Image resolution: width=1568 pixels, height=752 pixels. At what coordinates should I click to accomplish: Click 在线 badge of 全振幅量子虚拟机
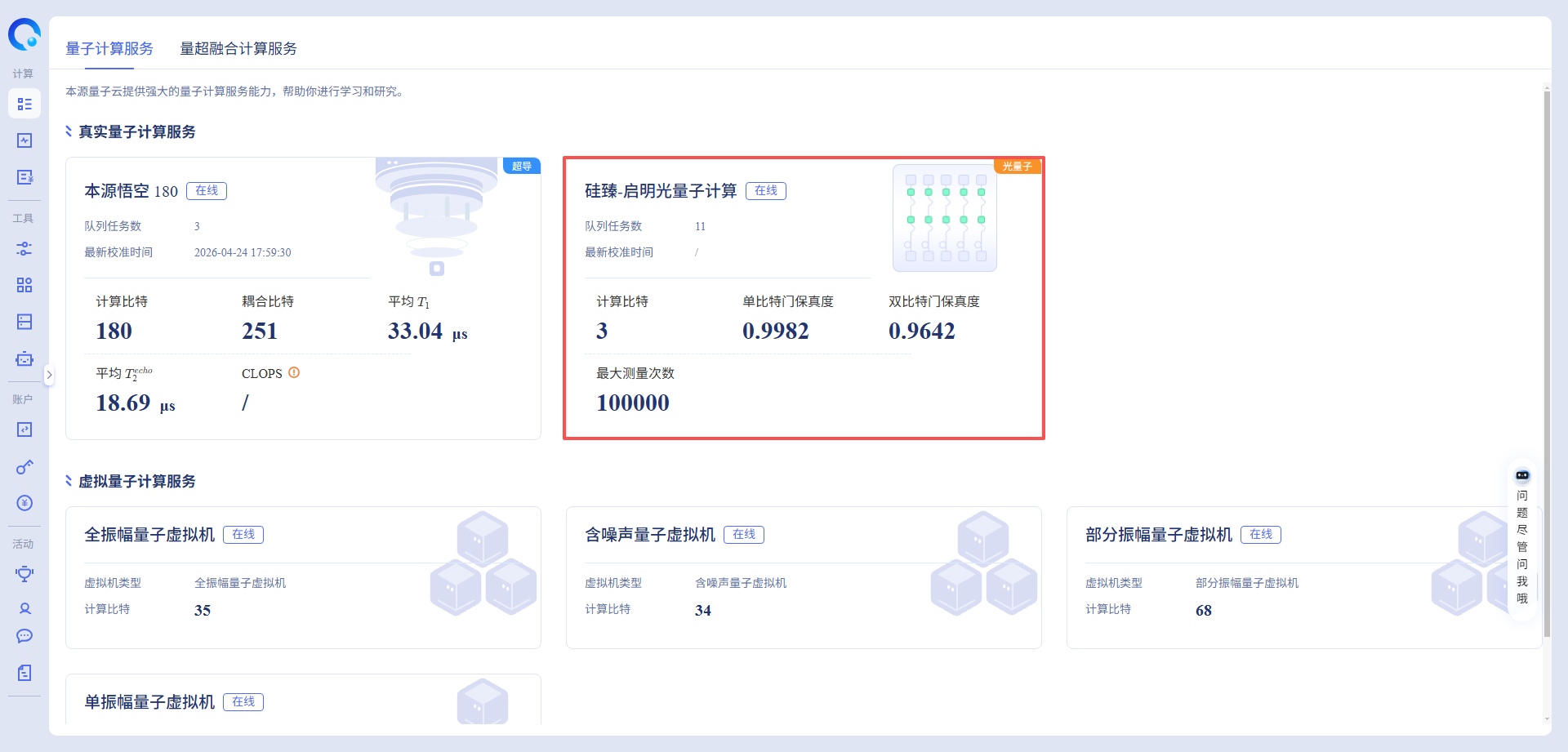click(x=243, y=534)
